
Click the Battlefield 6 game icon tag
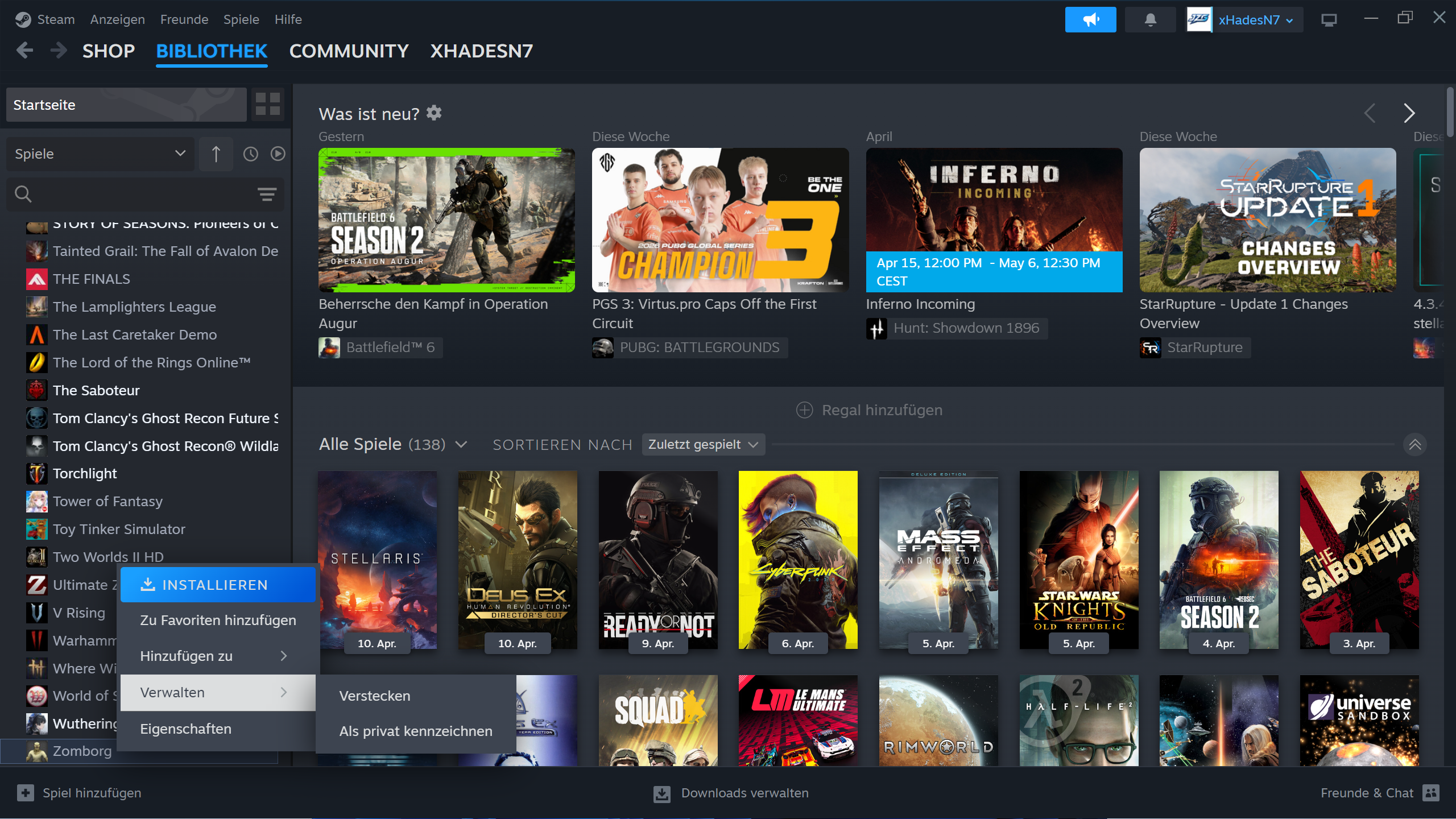[x=329, y=348]
